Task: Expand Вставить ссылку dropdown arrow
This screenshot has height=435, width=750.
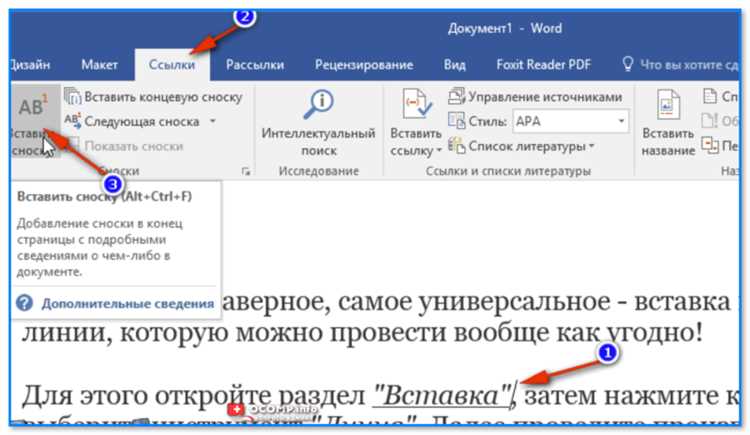Action: tap(439, 150)
